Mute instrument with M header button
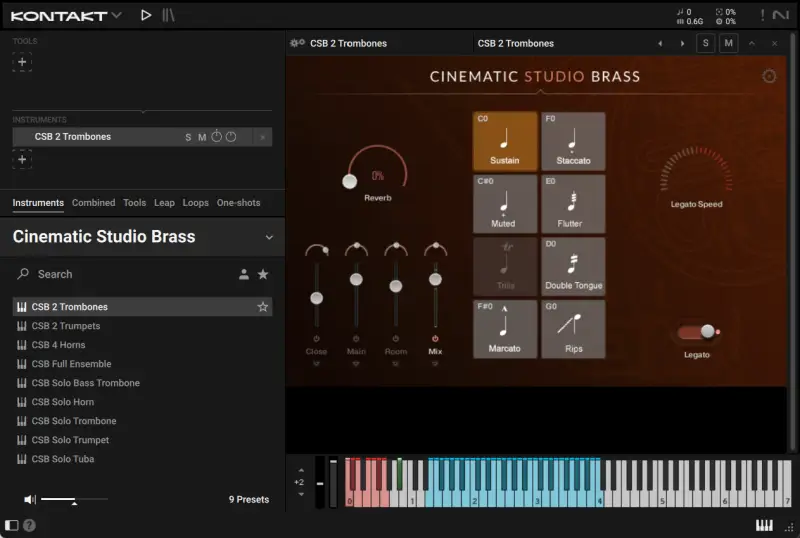The height and width of the screenshot is (538, 800). pos(729,43)
